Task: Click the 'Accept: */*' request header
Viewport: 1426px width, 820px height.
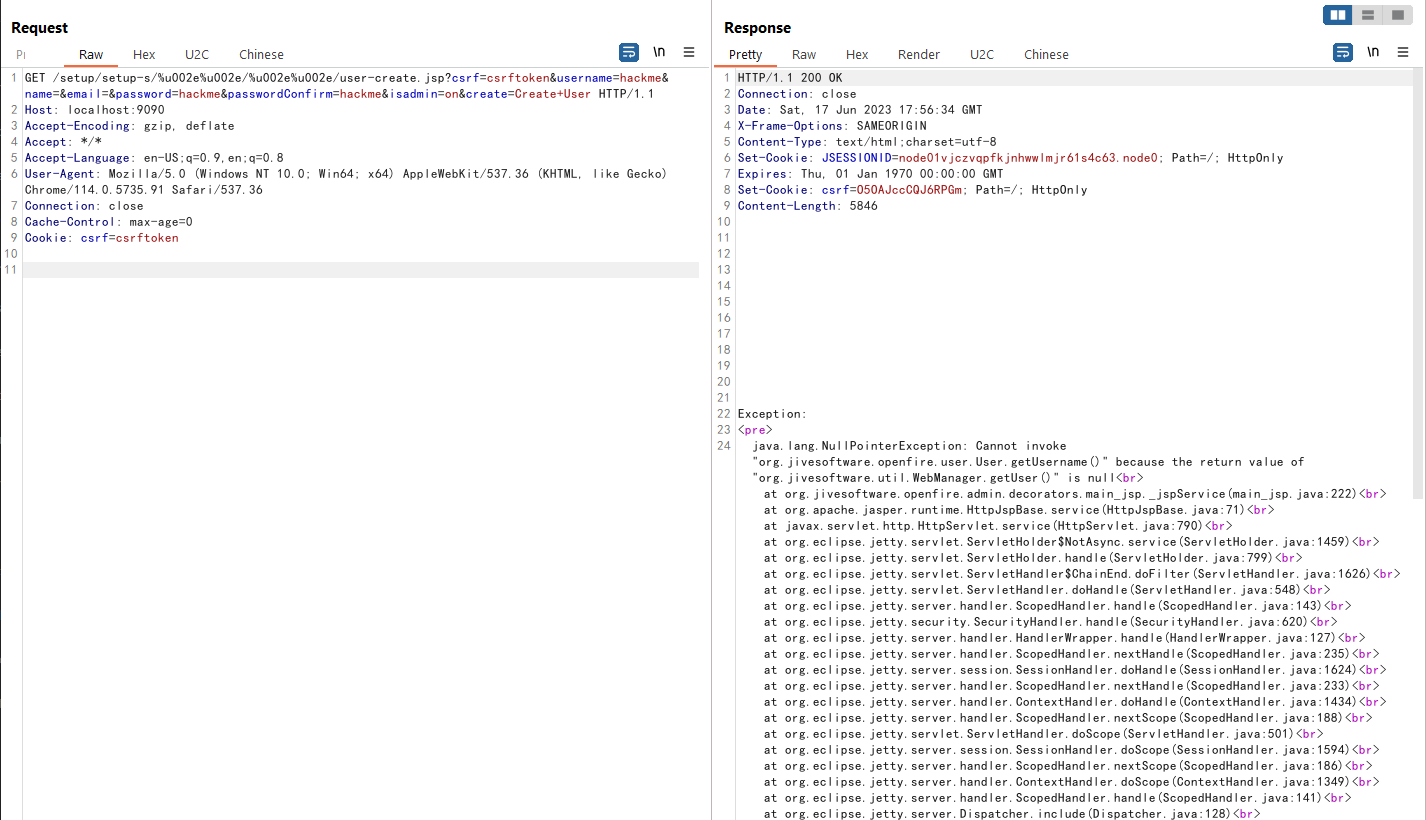Action: click(x=63, y=142)
